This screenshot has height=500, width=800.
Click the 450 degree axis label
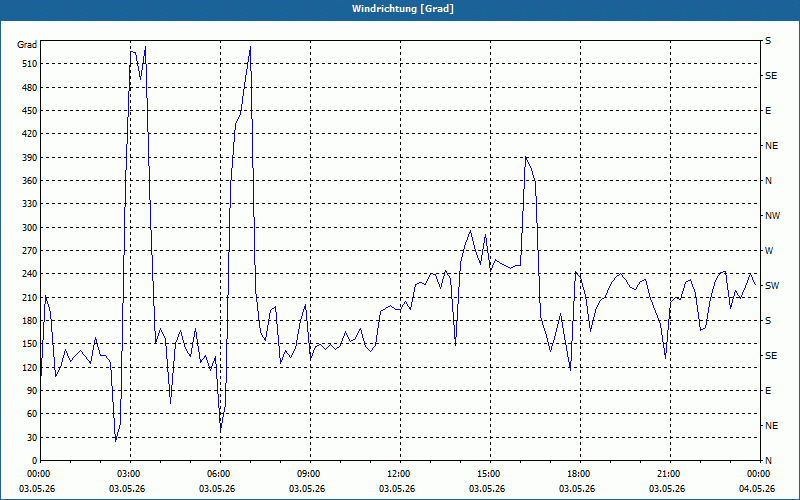pyautogui.click(x=29, y=111)
